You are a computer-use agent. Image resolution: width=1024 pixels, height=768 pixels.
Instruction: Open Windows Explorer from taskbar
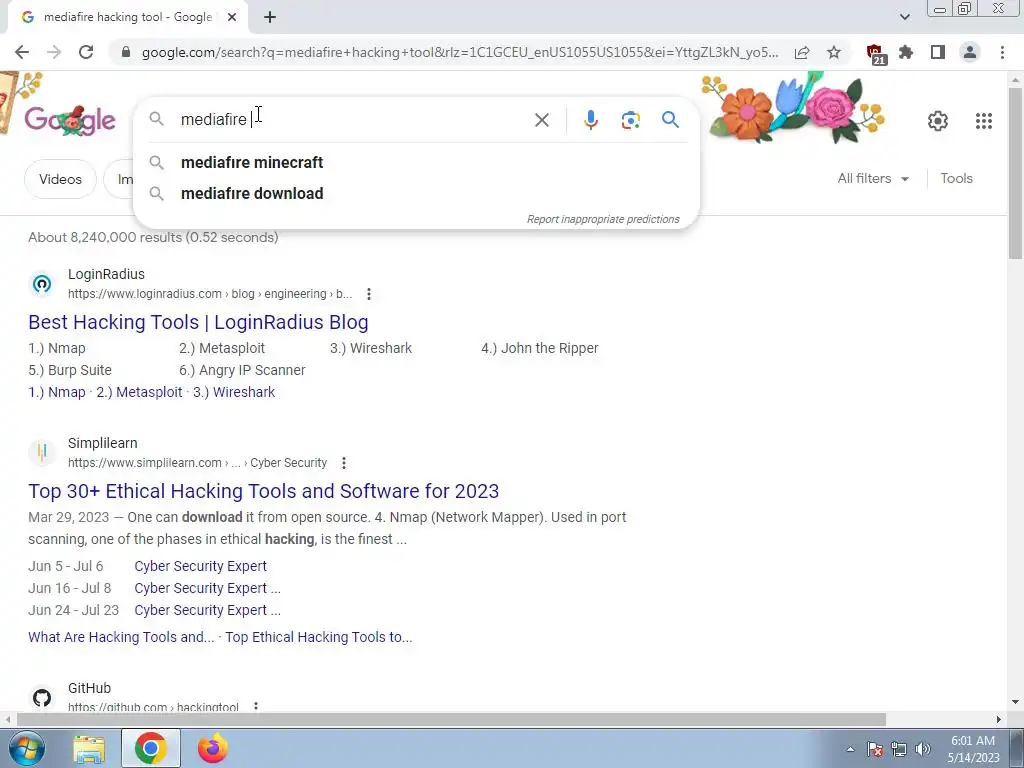click(89, 748)
